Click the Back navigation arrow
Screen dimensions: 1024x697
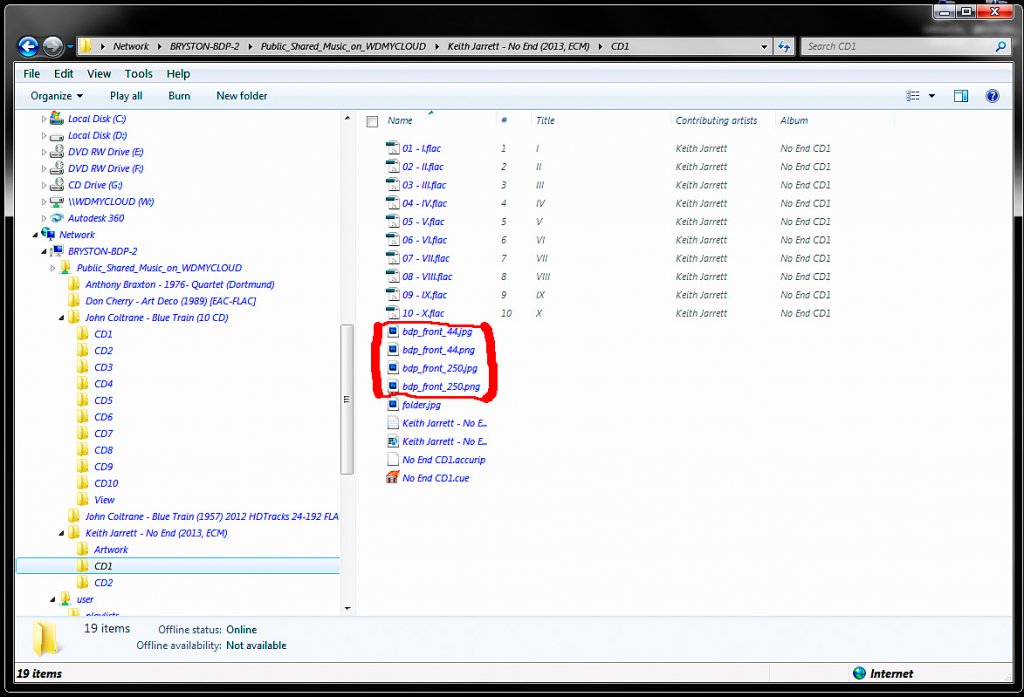[28, 46]
